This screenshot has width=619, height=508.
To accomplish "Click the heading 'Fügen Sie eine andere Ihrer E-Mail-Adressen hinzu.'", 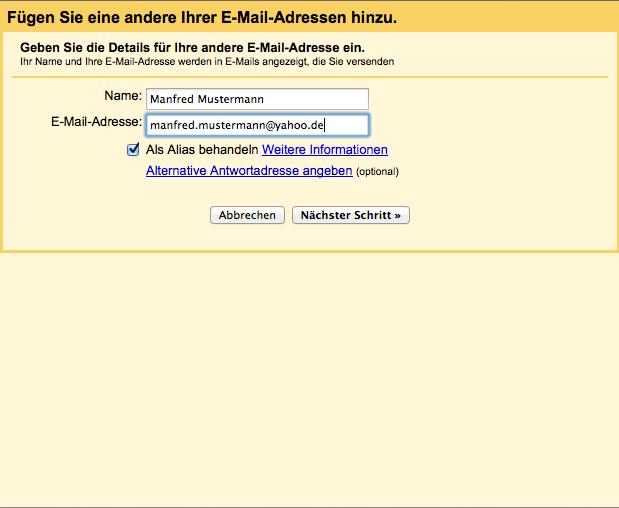I will coord(202,17).
